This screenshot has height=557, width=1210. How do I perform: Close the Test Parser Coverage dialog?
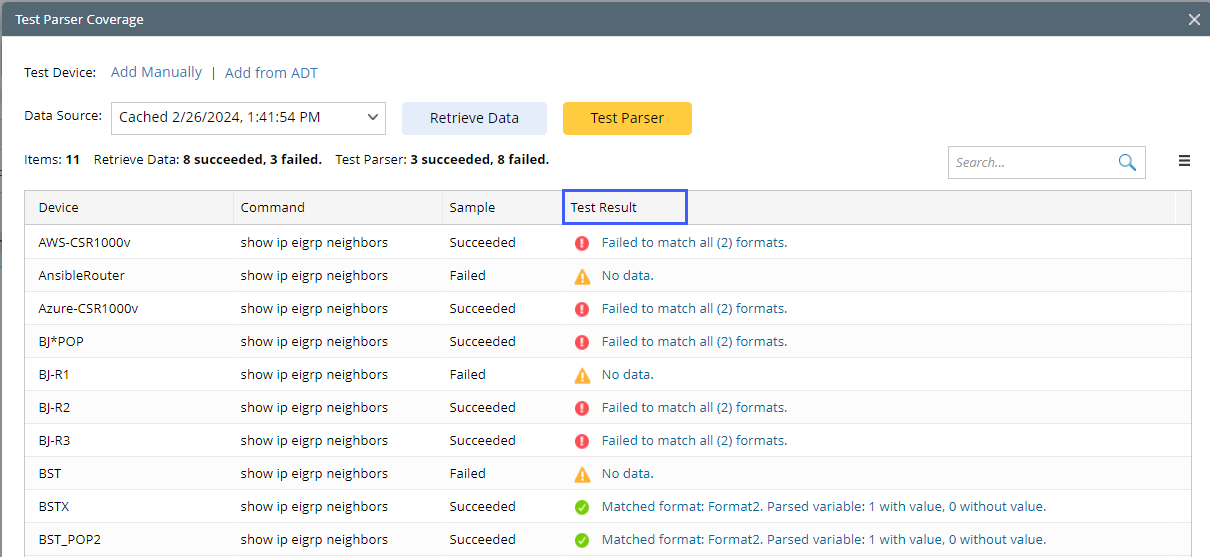pyautogui.click(x=1194, y=19)
